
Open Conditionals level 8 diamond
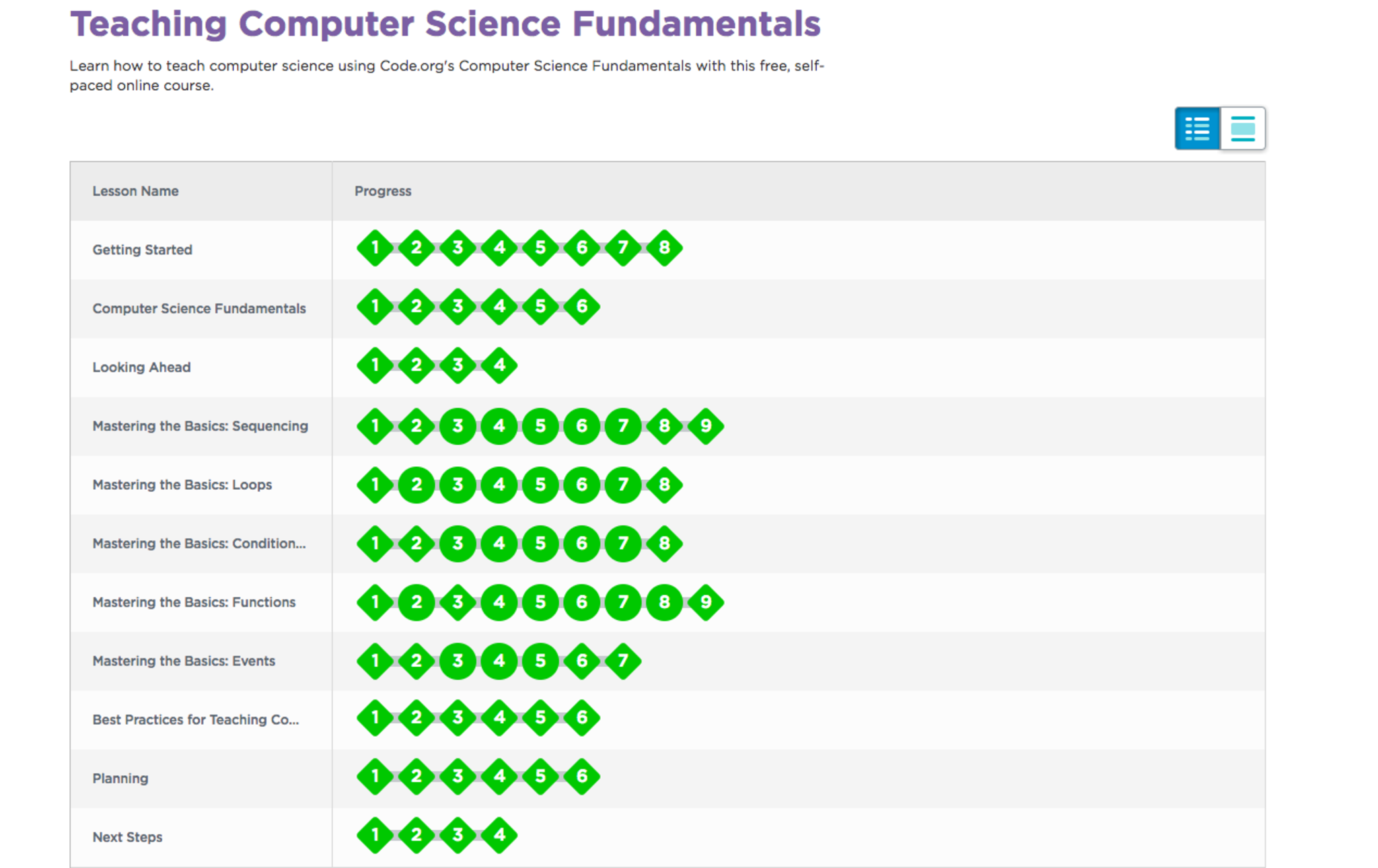point(664,543)
